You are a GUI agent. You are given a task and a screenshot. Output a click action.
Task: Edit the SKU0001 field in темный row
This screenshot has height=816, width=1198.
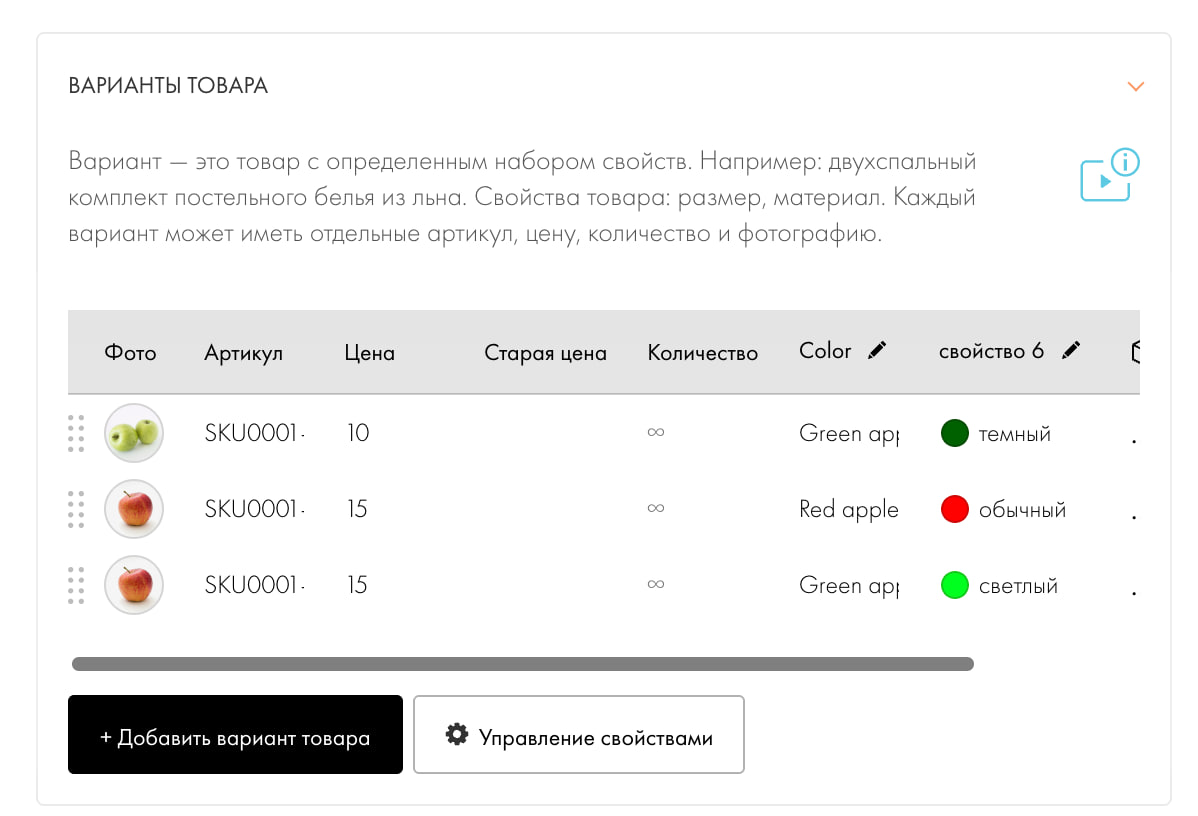pyautogui.click(x=254, y=433)
